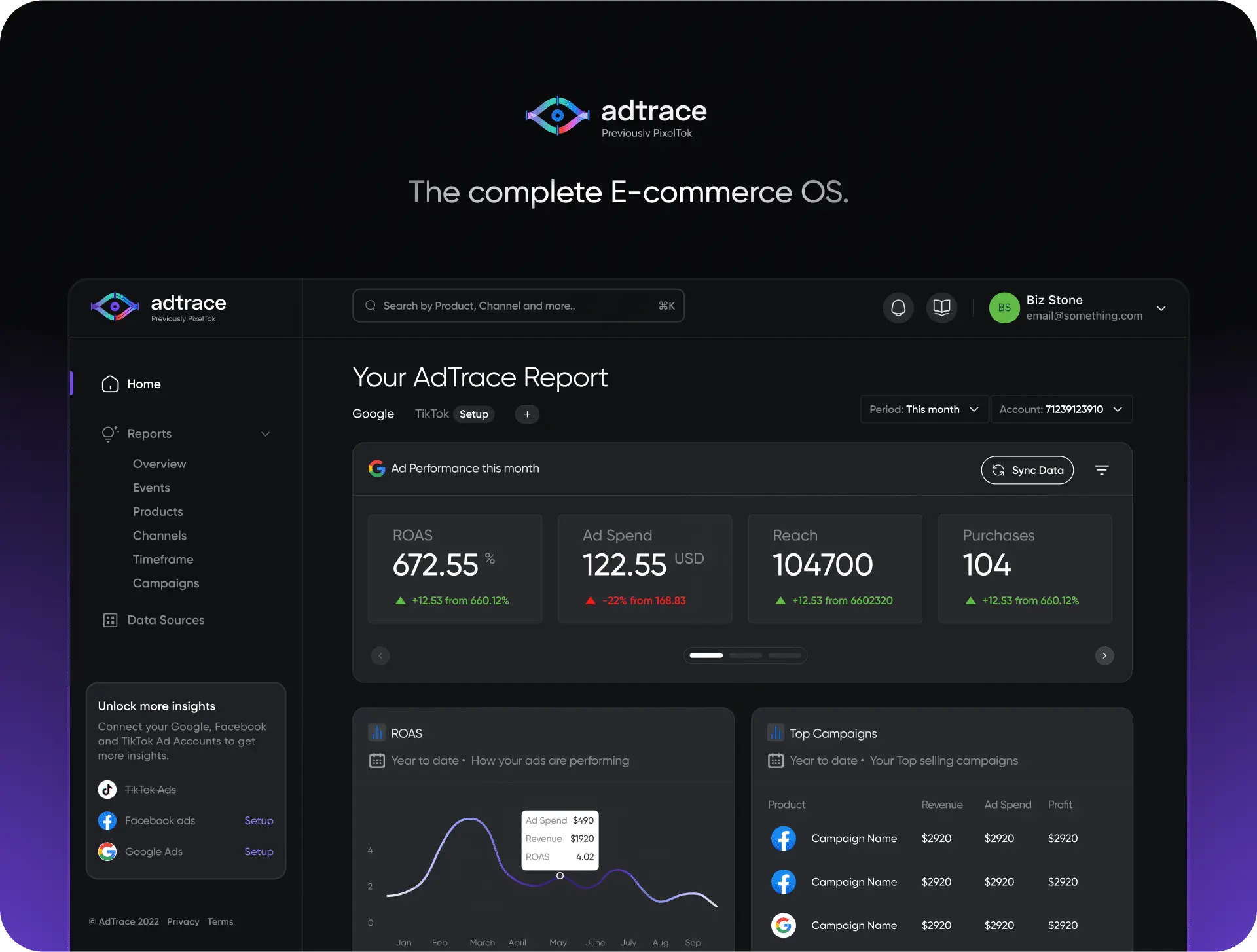1257x952 pixels.
Task: Click the Purchases 104 metric card
Action: tap(1025, 568)
